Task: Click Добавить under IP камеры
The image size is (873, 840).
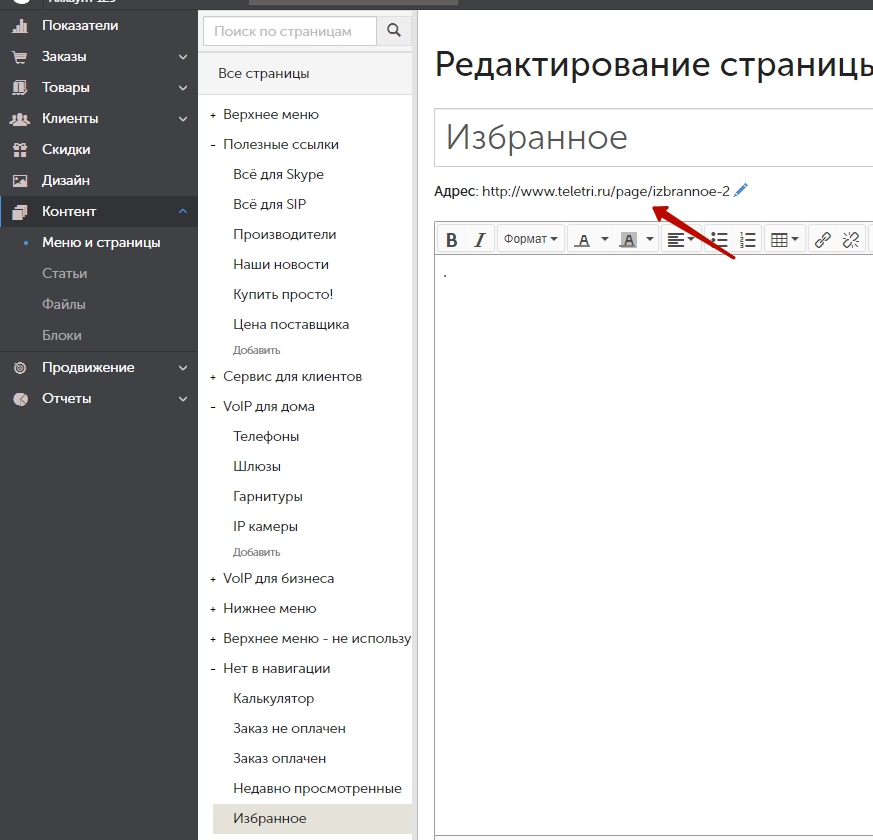Action: coord(257,552)
